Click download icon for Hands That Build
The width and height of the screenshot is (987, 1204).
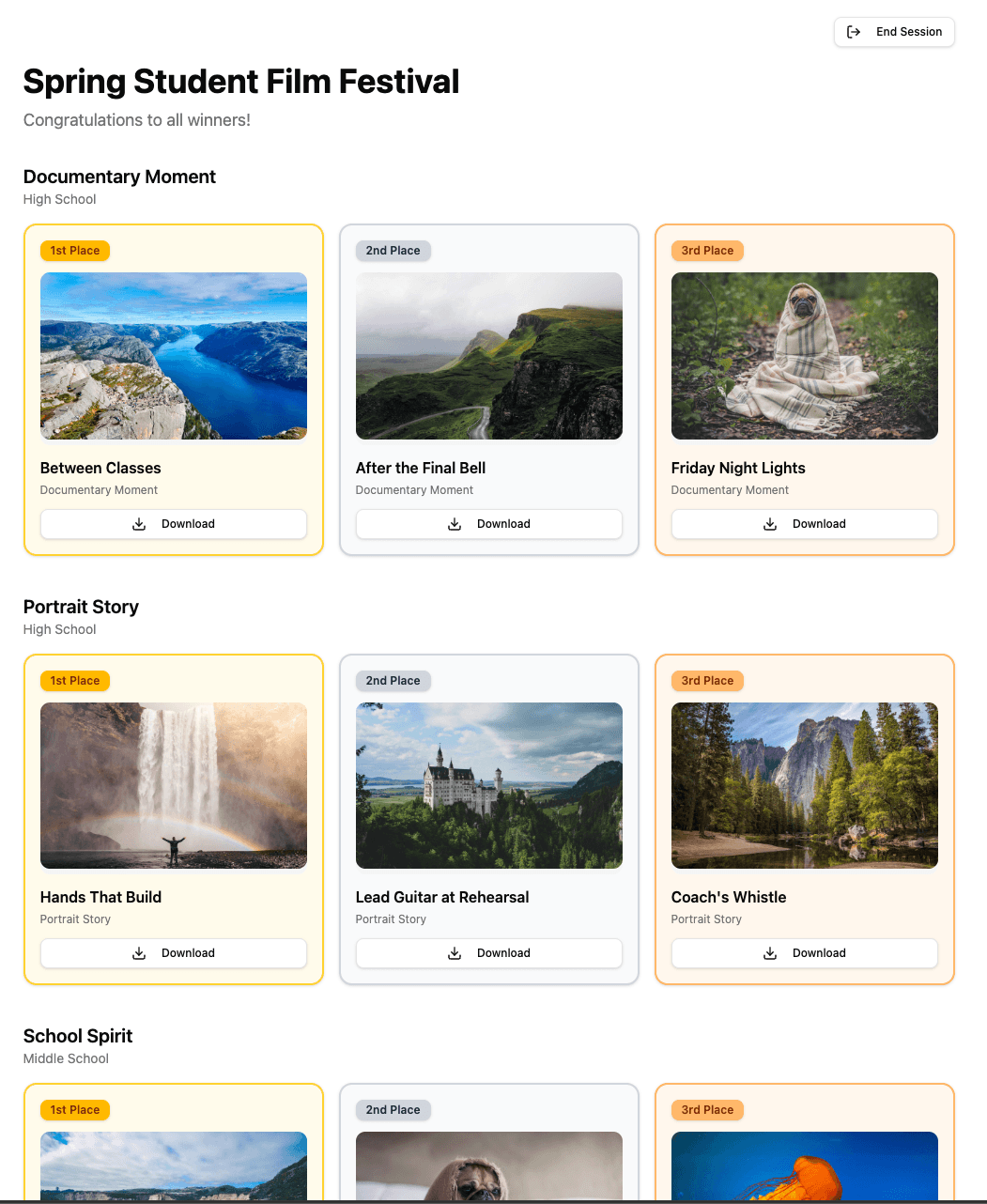click(x=139, y=953)
